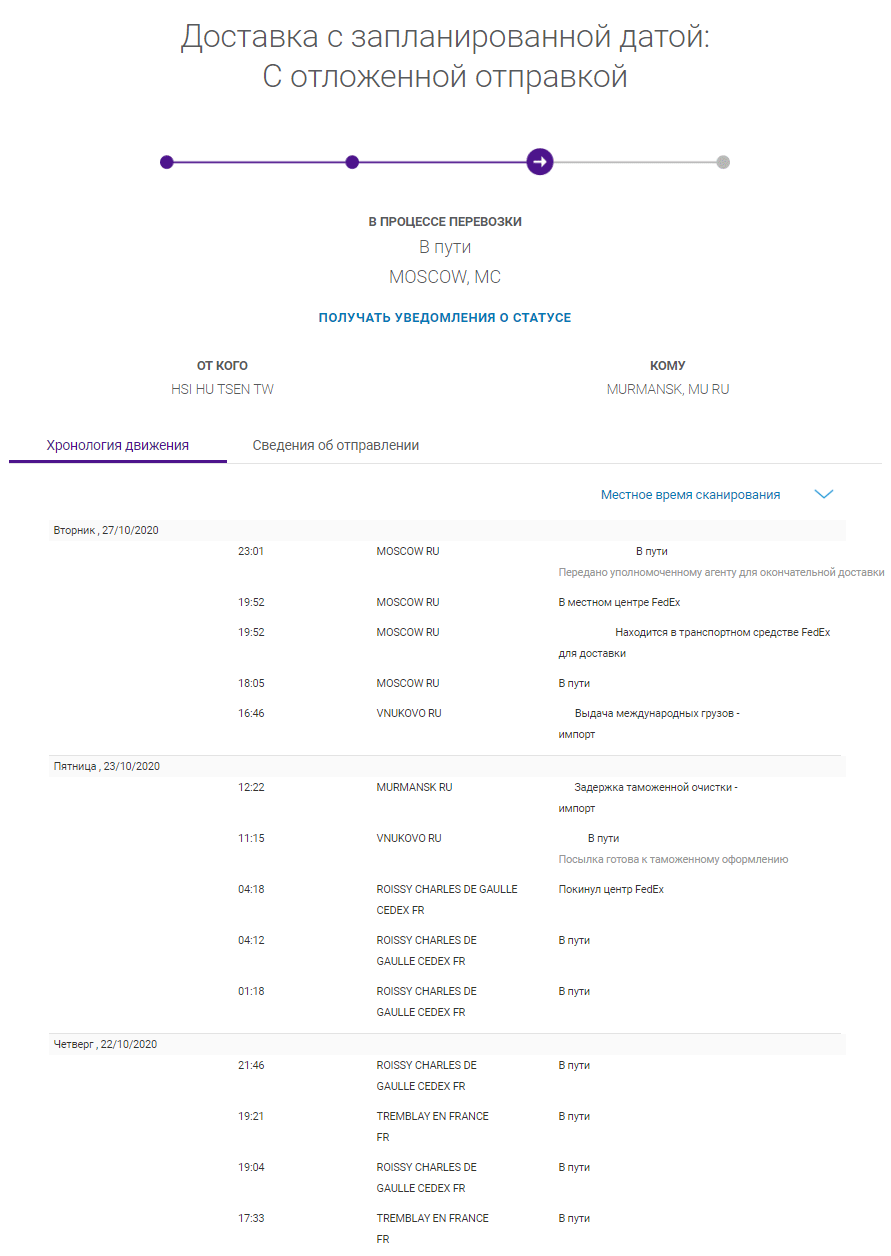Toggle the Вторник 27/10/2020 date section
Screen dimensions: 891x1256
click(106, 530)
